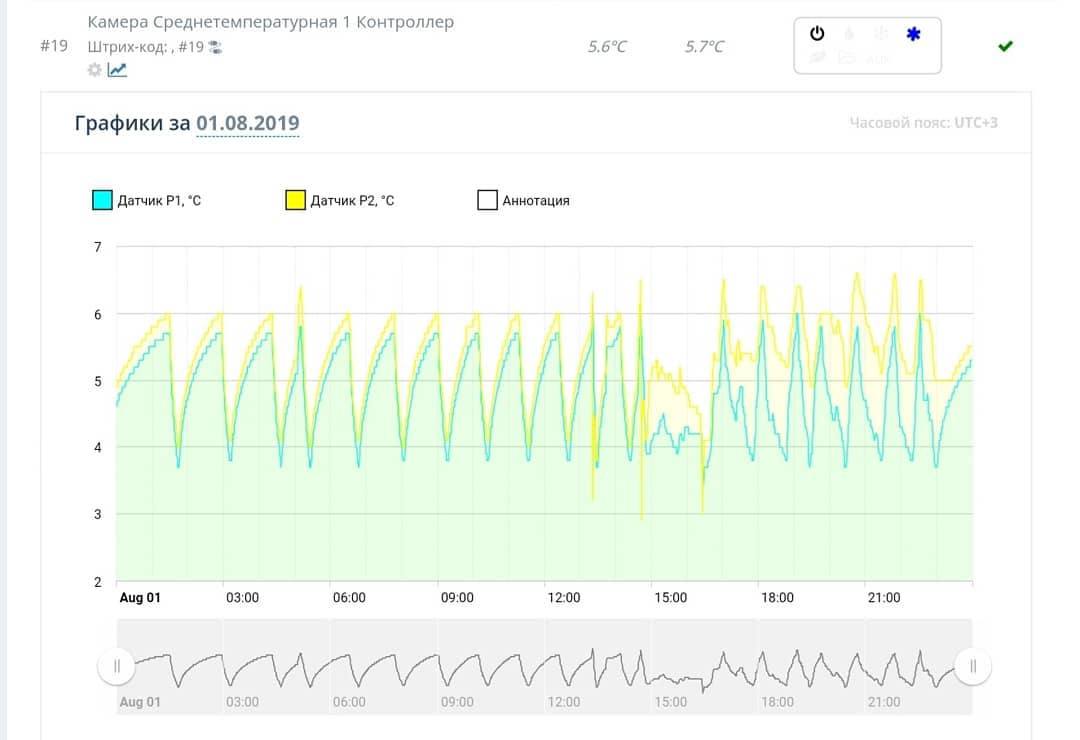Click the right range selector handle

click(x=973, y=666)
